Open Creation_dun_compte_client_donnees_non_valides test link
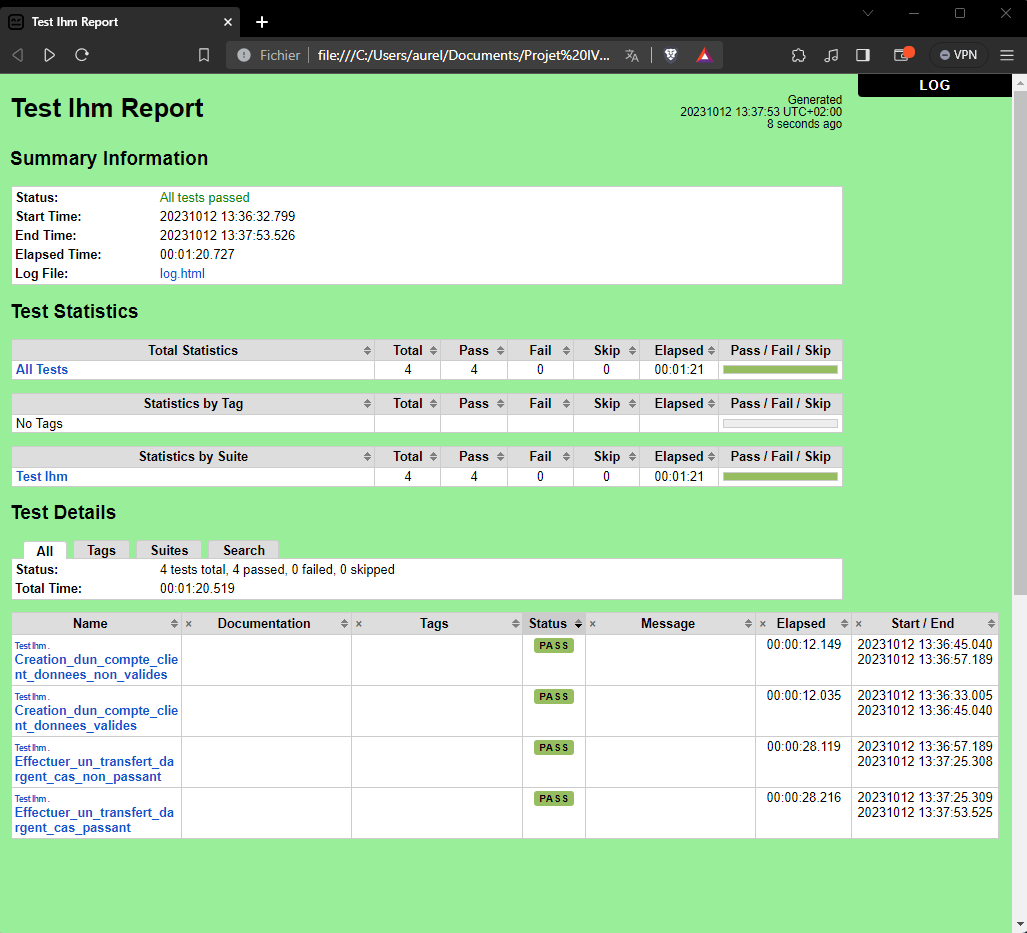The image size is (1027, 933). click(96, 667)
